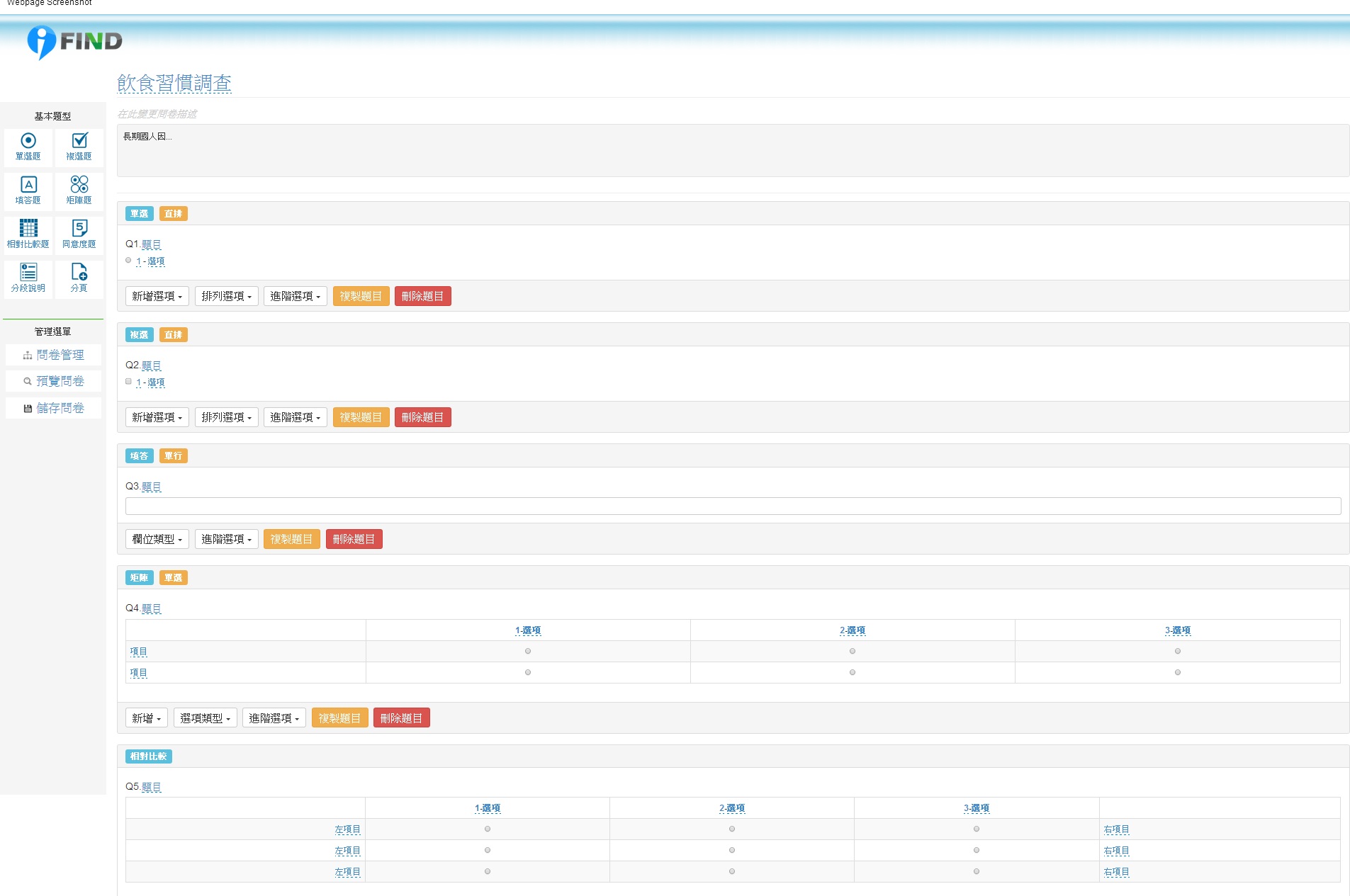1350x896 pixels.
Task: Open Q1 排列選項 dropdown
Action: (x=227, y=296)
